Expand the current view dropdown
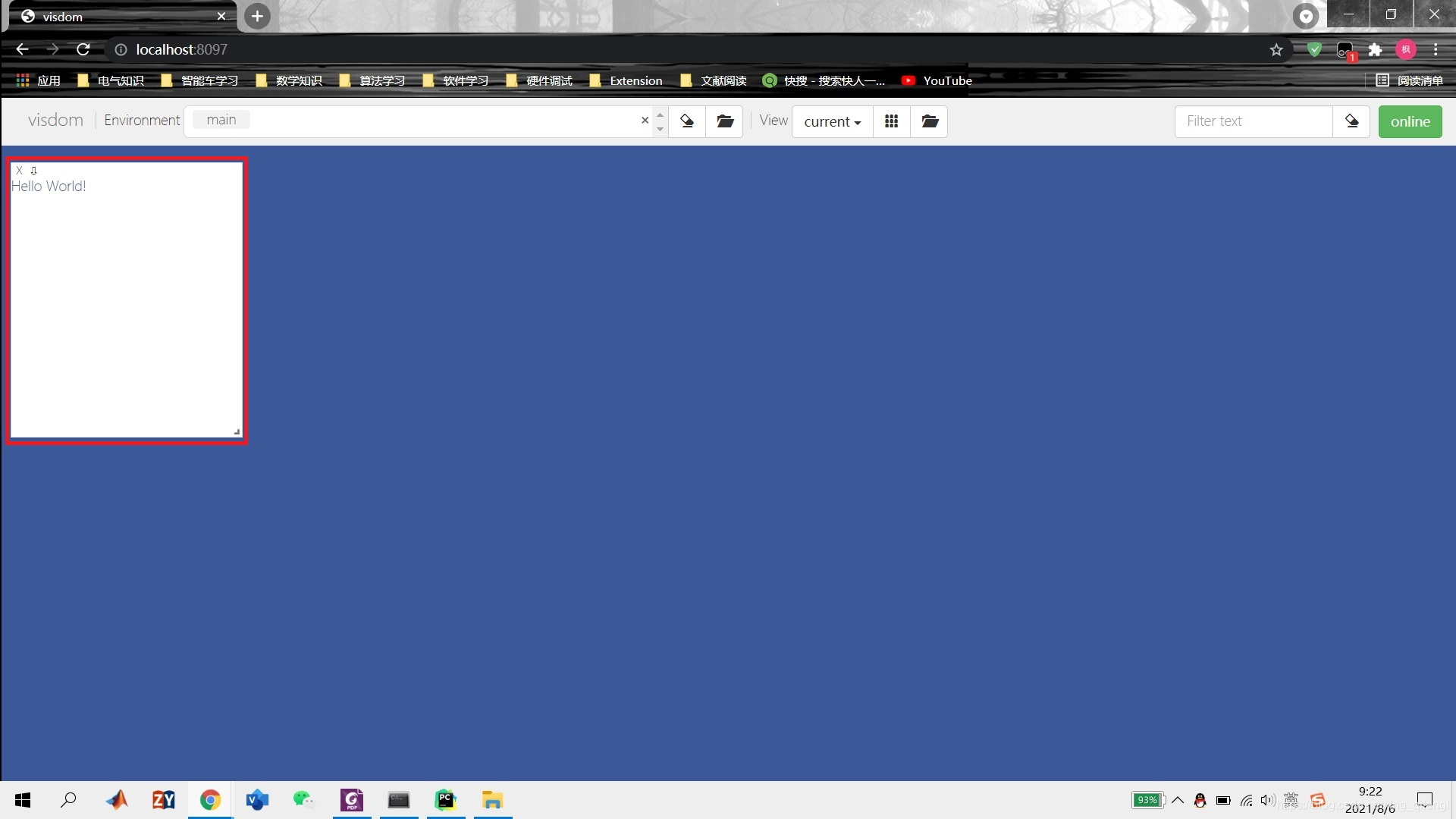This screenshot has height=819, width=1456. [832, 121]
